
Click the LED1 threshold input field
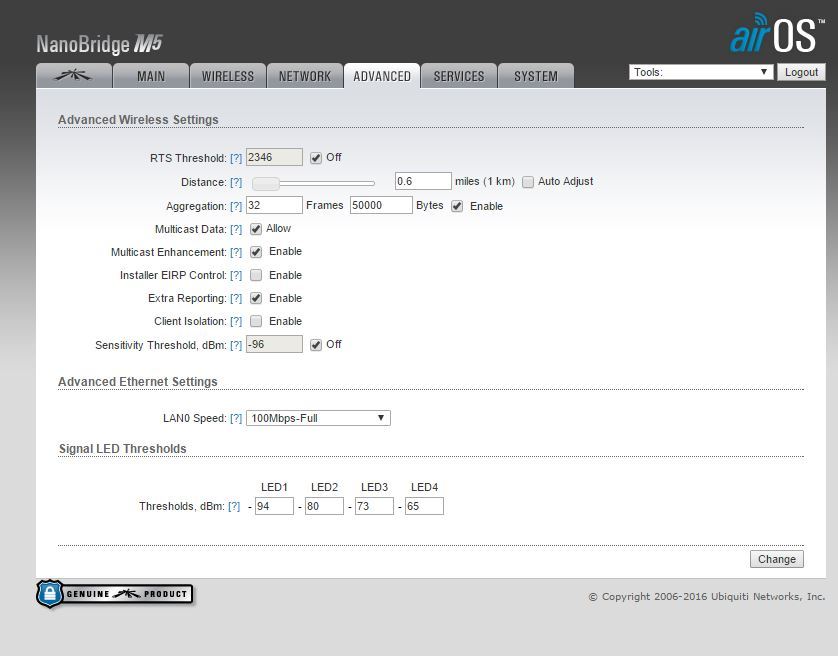point(274,506)
